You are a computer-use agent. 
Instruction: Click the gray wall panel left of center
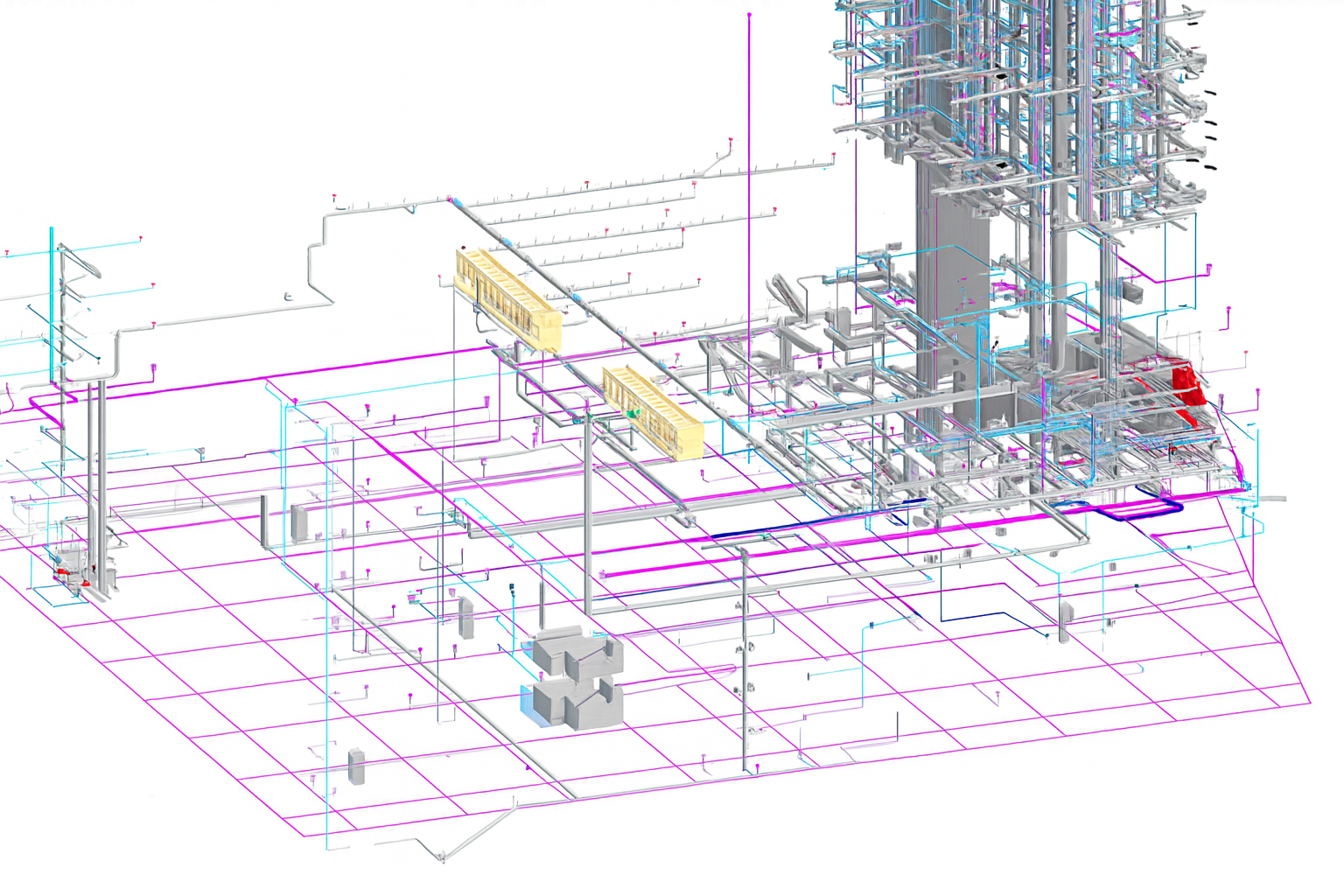click(x=300, y=523)
